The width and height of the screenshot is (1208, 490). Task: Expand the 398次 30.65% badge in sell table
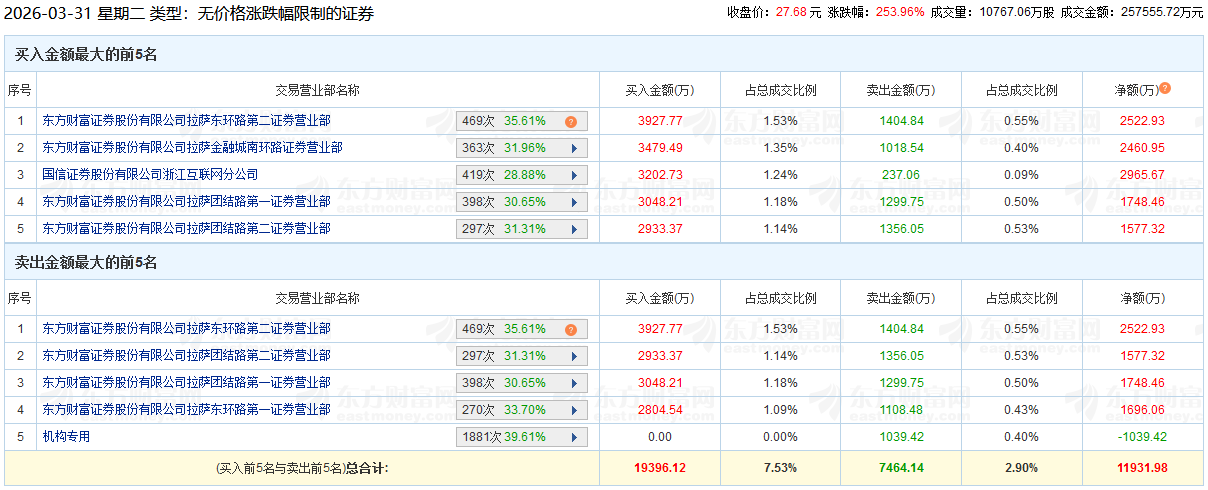coord(574,383)
